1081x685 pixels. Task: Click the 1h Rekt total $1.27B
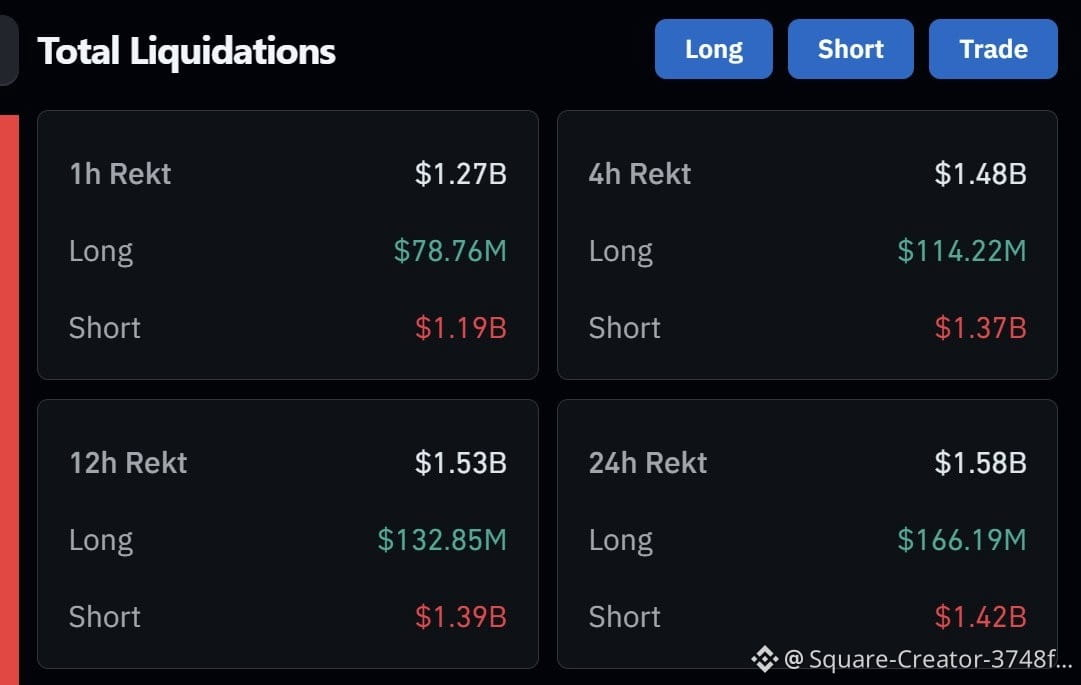click(x=461, y=174)
